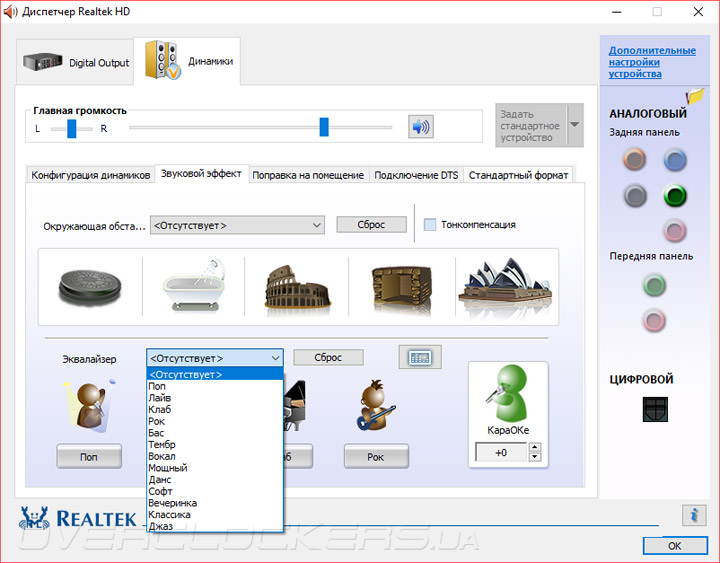Click the pop singer preset icon

point(89,405)
